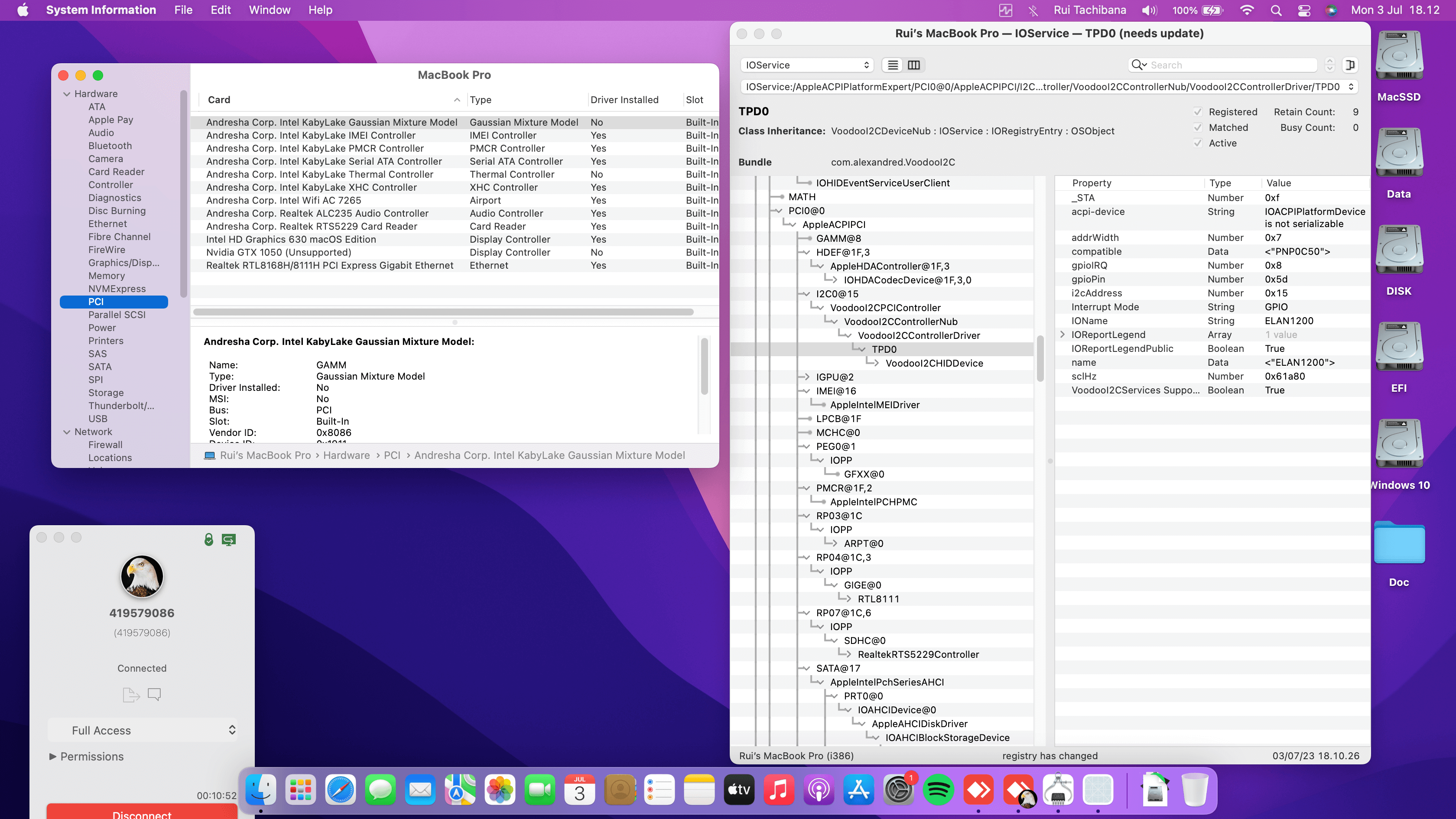The width and height of the screenshot is (1456, 819).
Task: Click the horizontal scrollbar under card table
Action: coord(444,312)
